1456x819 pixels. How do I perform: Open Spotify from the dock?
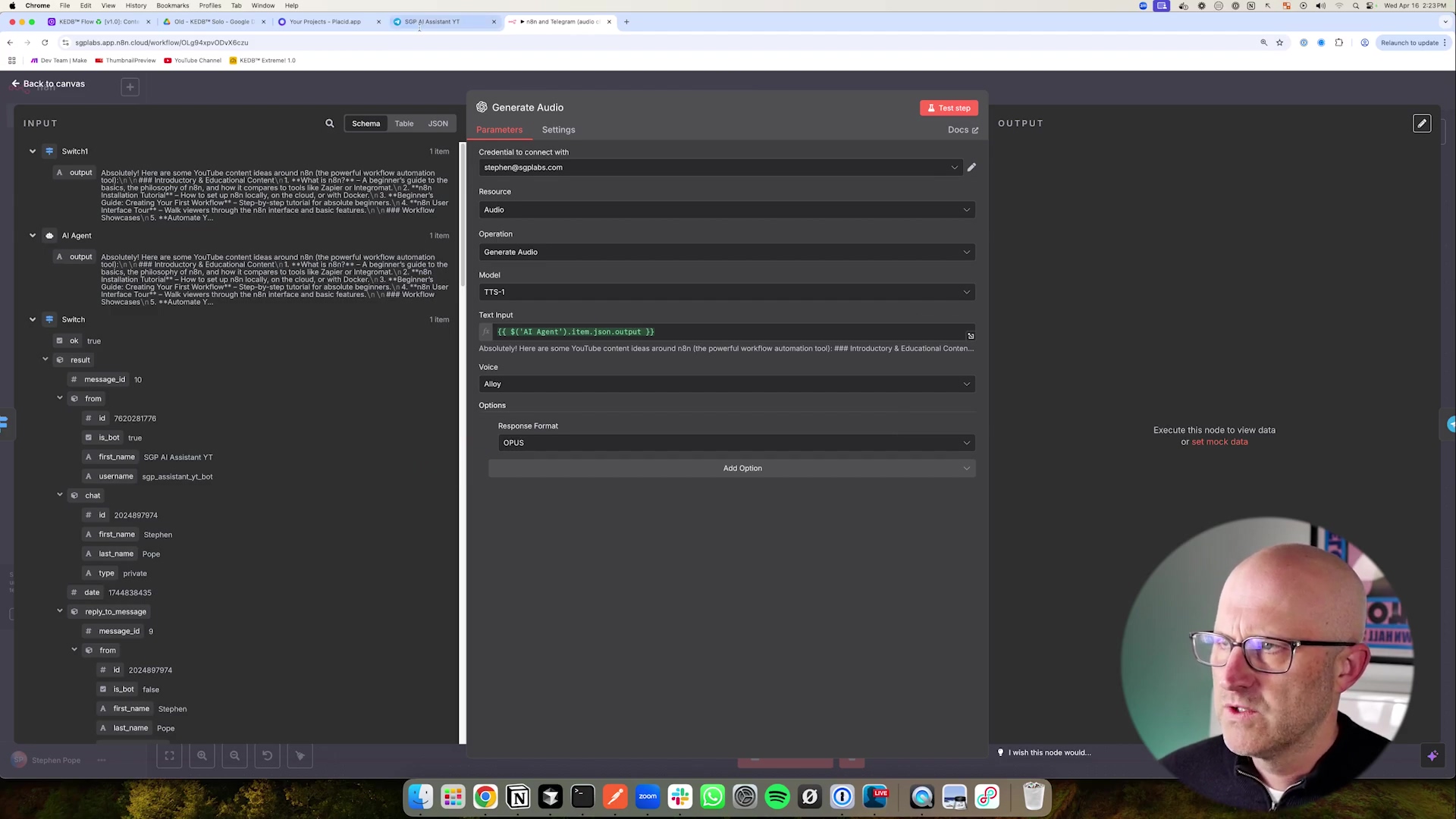777,797
